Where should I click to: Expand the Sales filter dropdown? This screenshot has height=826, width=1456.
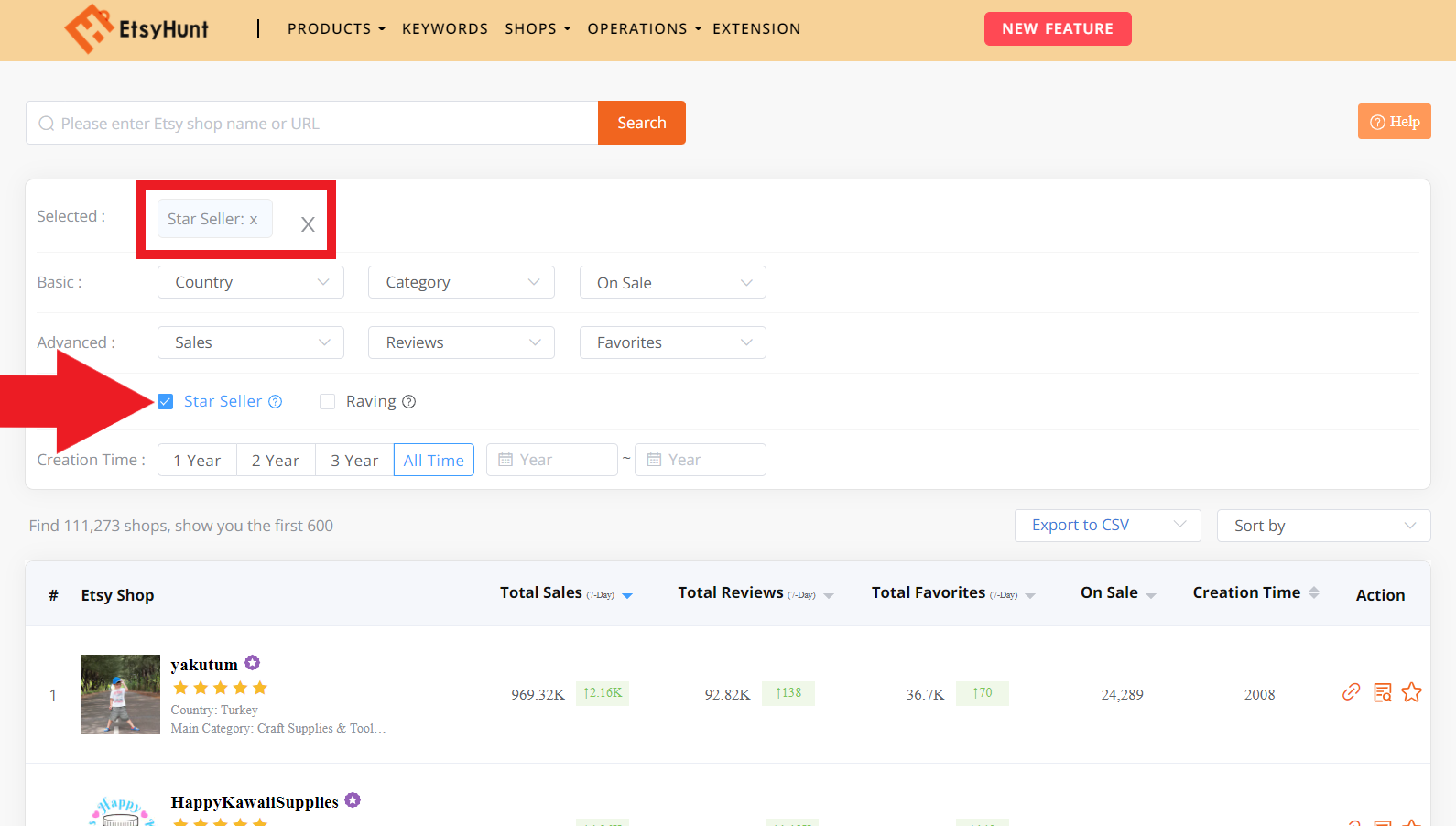[251, 342]
